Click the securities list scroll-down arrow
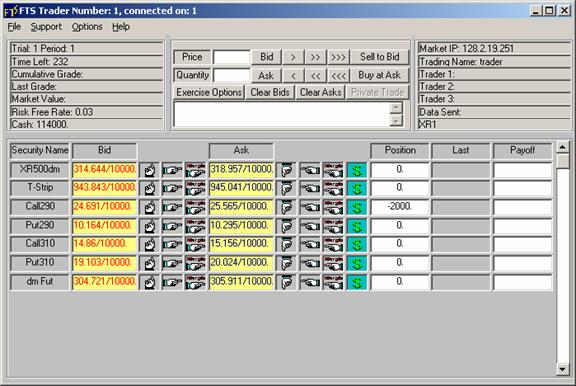 562,369
